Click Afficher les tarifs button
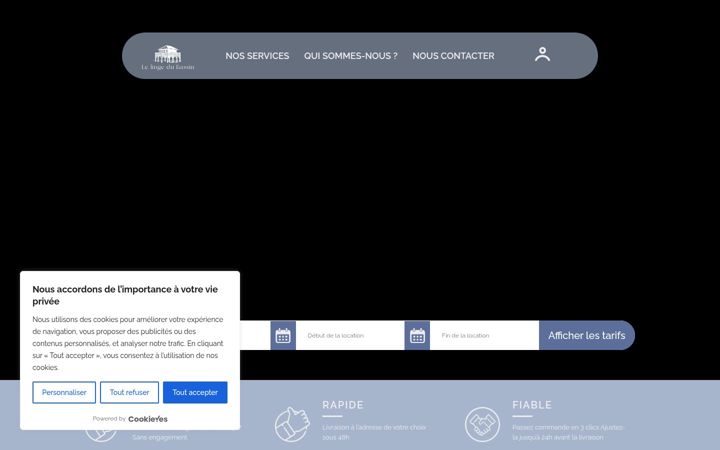720x450 pixels. point(587,335)
